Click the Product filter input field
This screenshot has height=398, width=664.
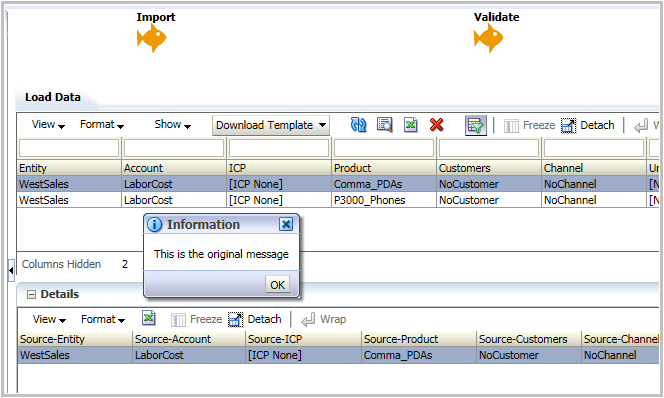click(x=384, y=148)
